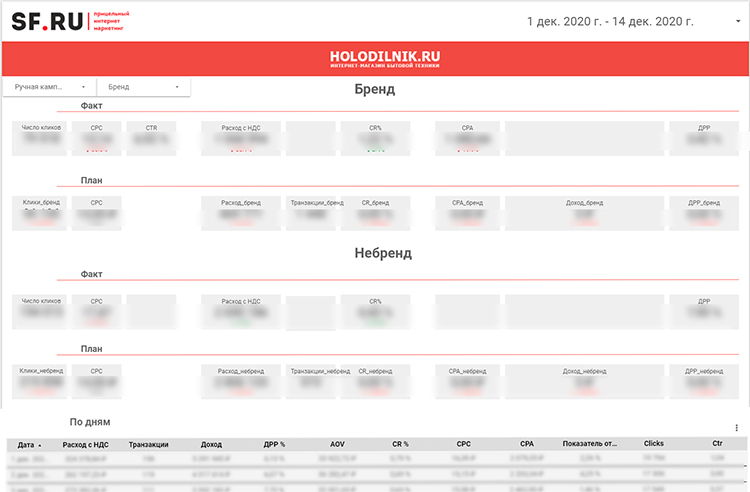This screenshot has width=750, height=492.
Task: Sort table by Транзакции column
Action: click(148, 445)
